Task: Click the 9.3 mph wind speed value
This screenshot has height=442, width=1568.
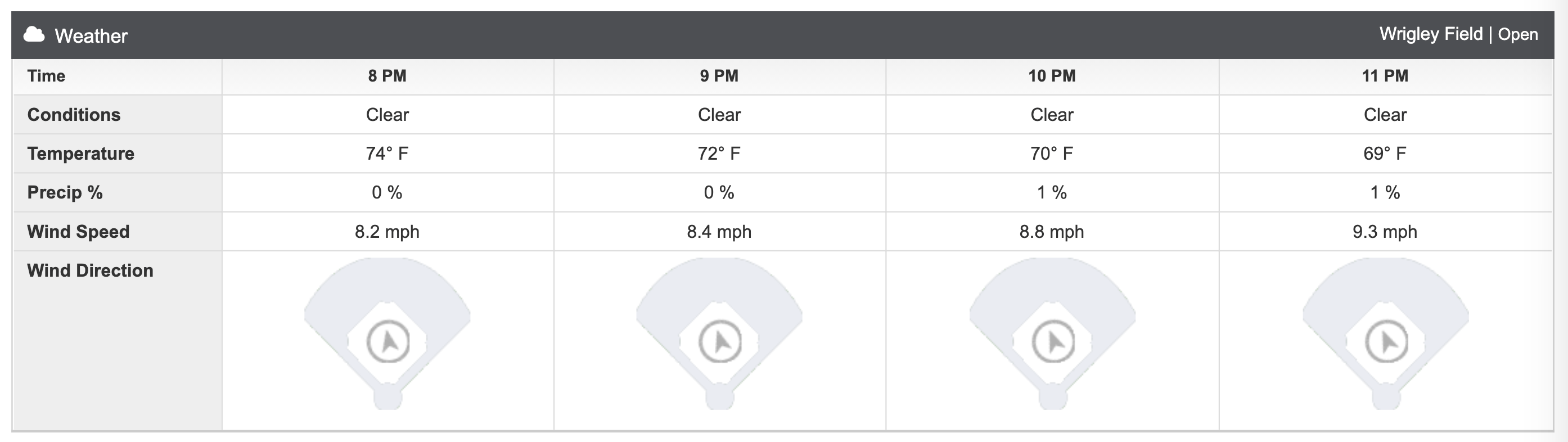Action: pyautogui.click(x=1385, y=232)
